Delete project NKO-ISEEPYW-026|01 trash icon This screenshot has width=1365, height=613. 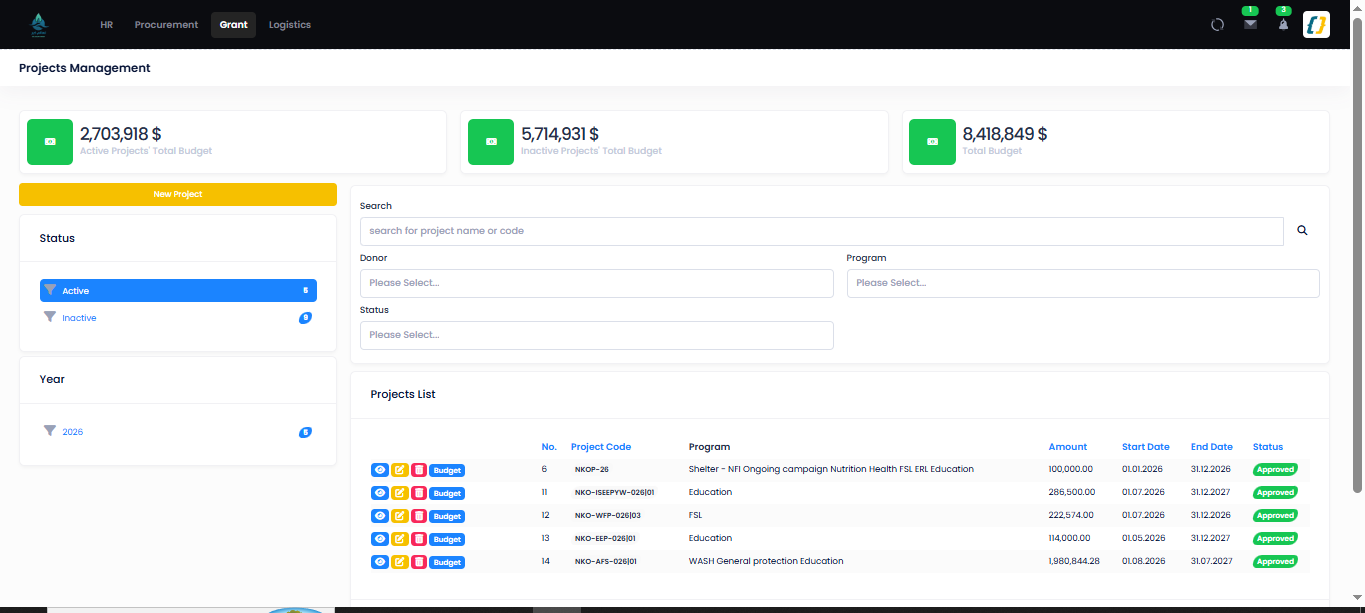tap(419, 493)
